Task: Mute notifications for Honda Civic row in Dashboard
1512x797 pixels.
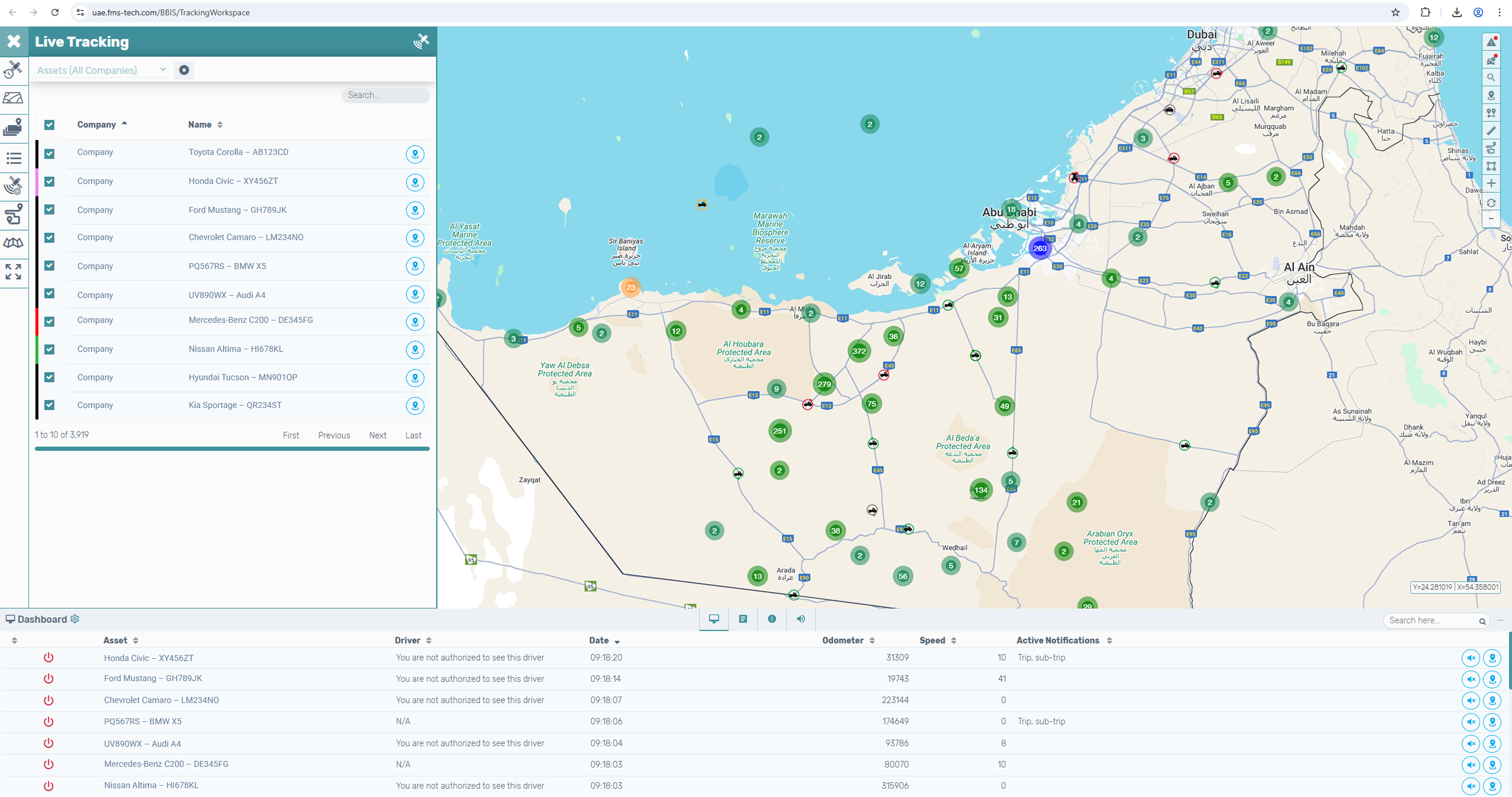Action: (x=1471, y=658)
